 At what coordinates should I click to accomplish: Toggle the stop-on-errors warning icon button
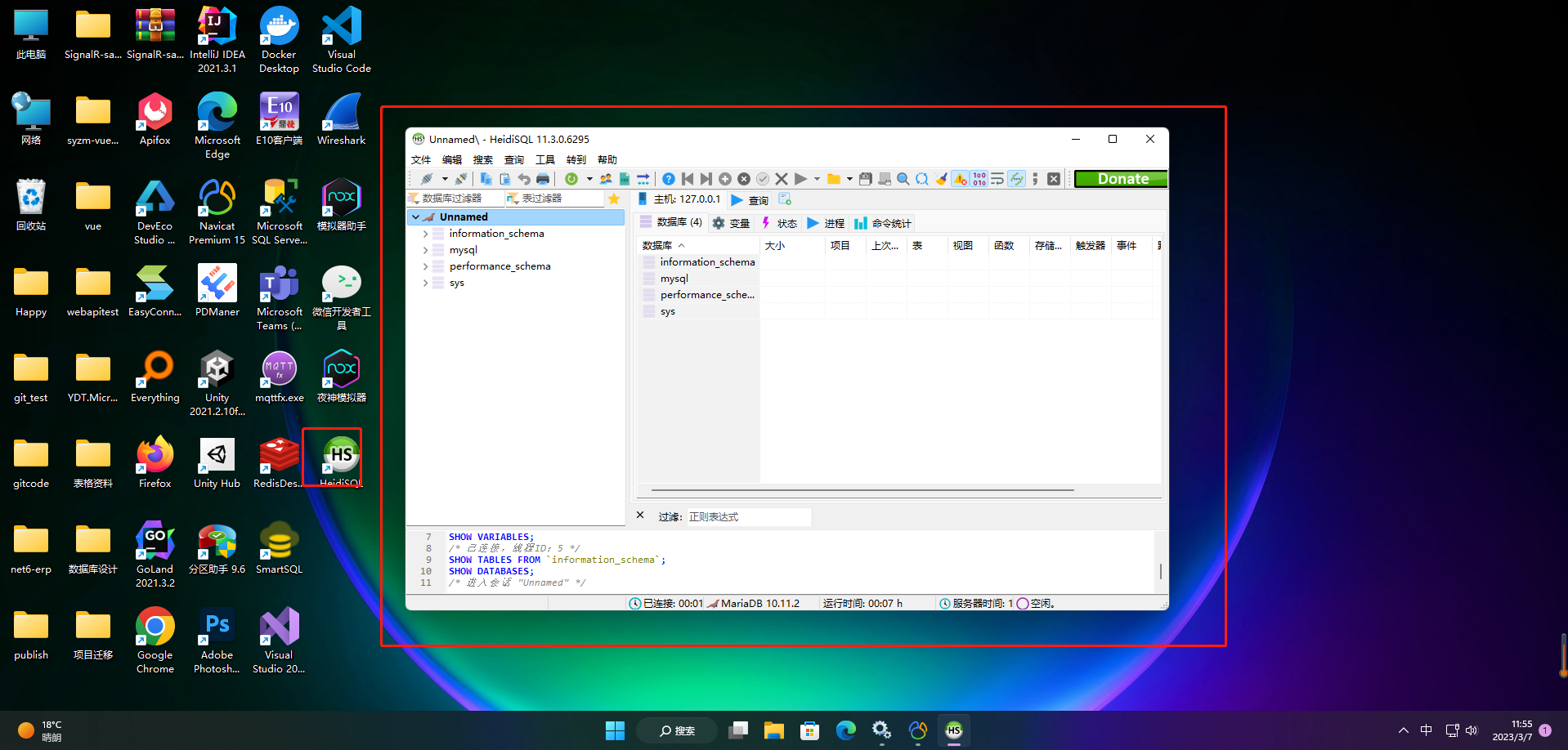(961, 179)
